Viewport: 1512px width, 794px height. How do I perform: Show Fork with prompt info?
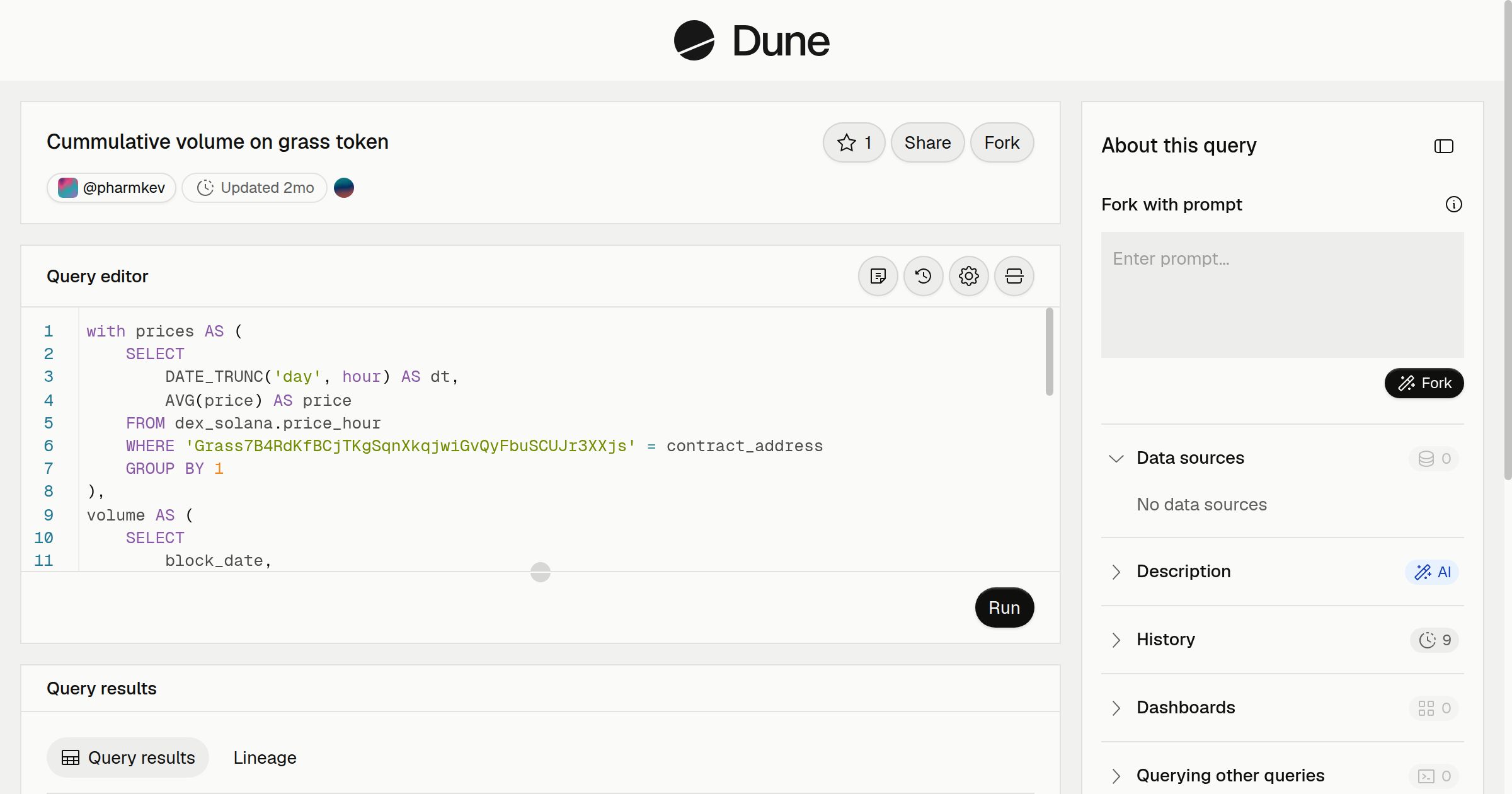1454,204
